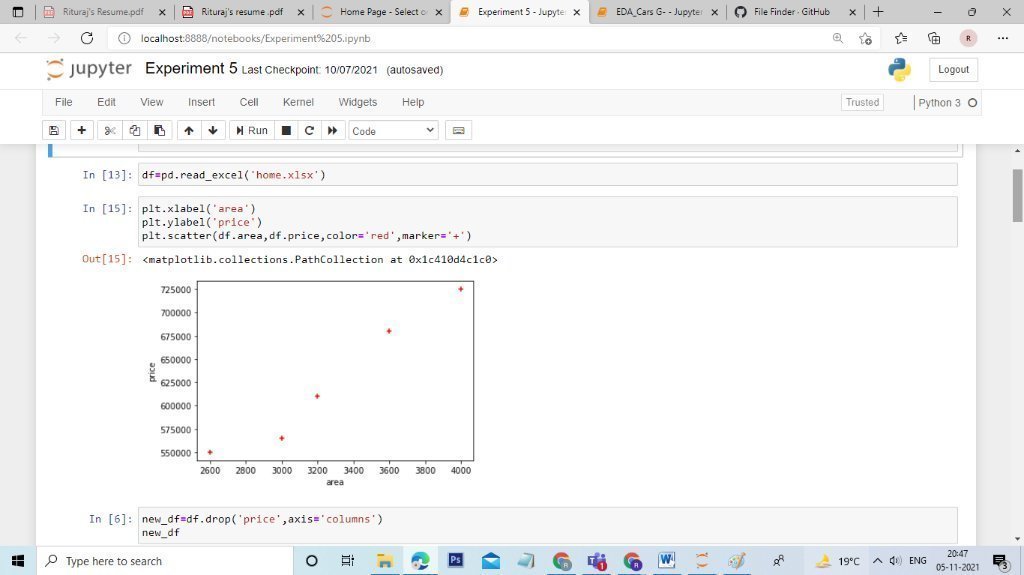
Task: Add this page to favorites star icon
Action: [865, 39]
